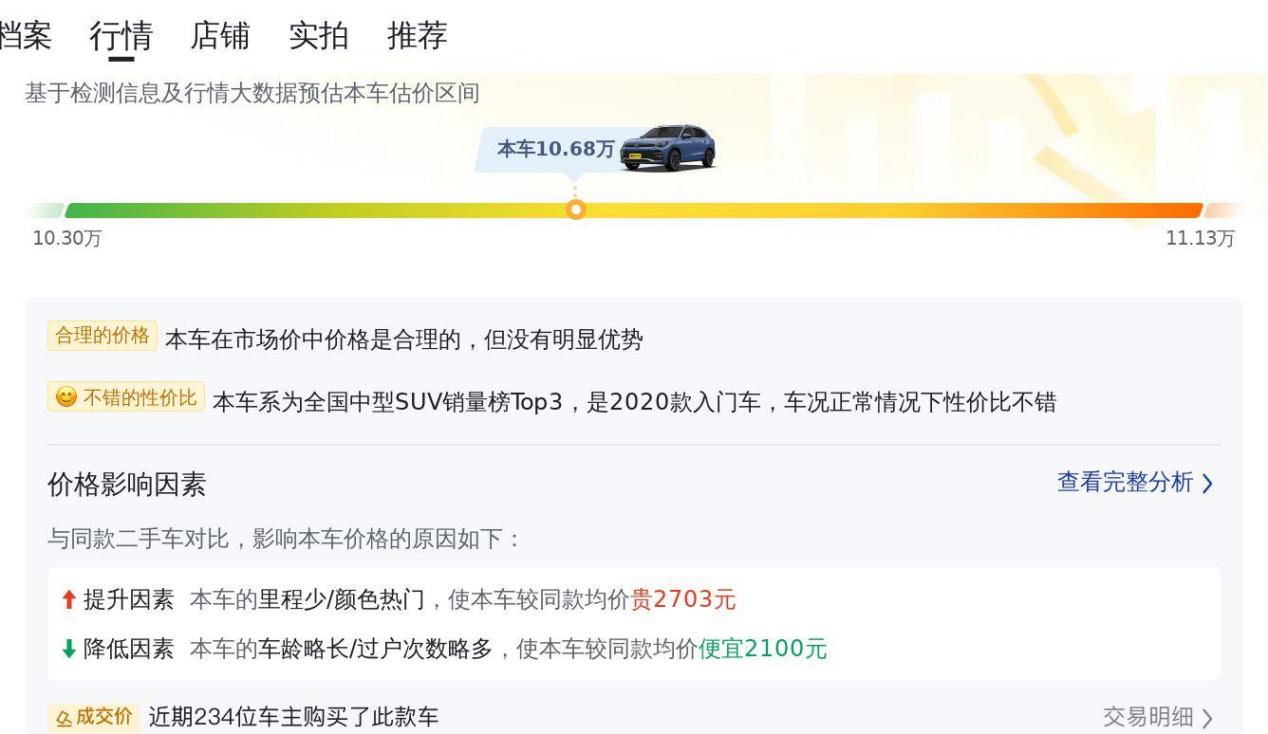This screenshot has width=1268, height=734.
Task: Click the 11.13万 maximum price label
Action: 1201,238
